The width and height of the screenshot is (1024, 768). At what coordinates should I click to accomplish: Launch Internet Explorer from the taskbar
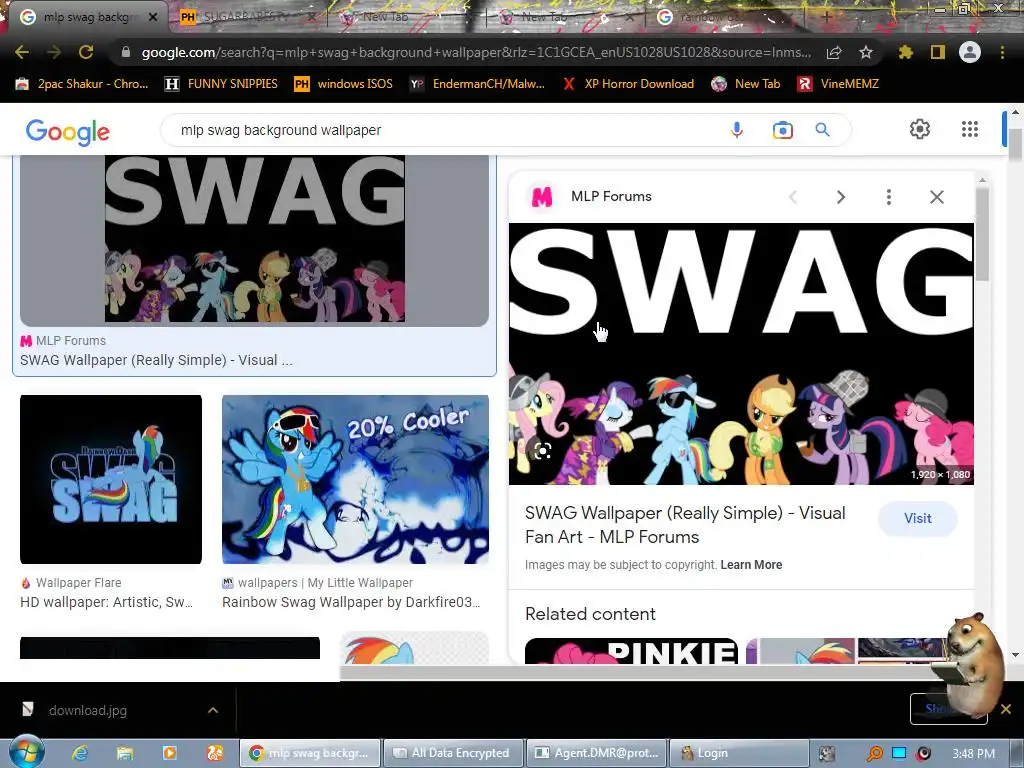tap(80, 753)
